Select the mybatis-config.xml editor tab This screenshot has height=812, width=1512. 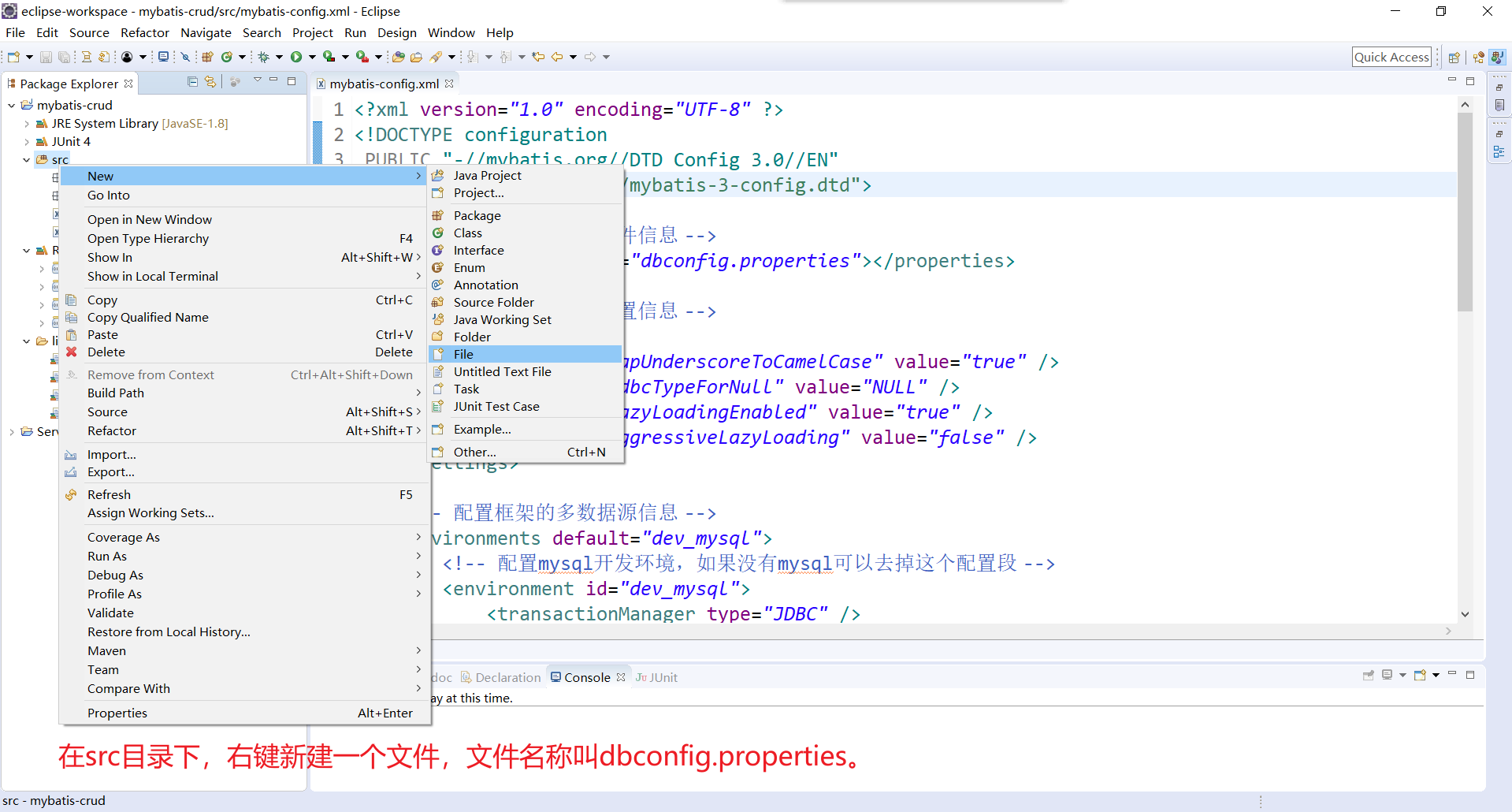(x=384, y=84)
